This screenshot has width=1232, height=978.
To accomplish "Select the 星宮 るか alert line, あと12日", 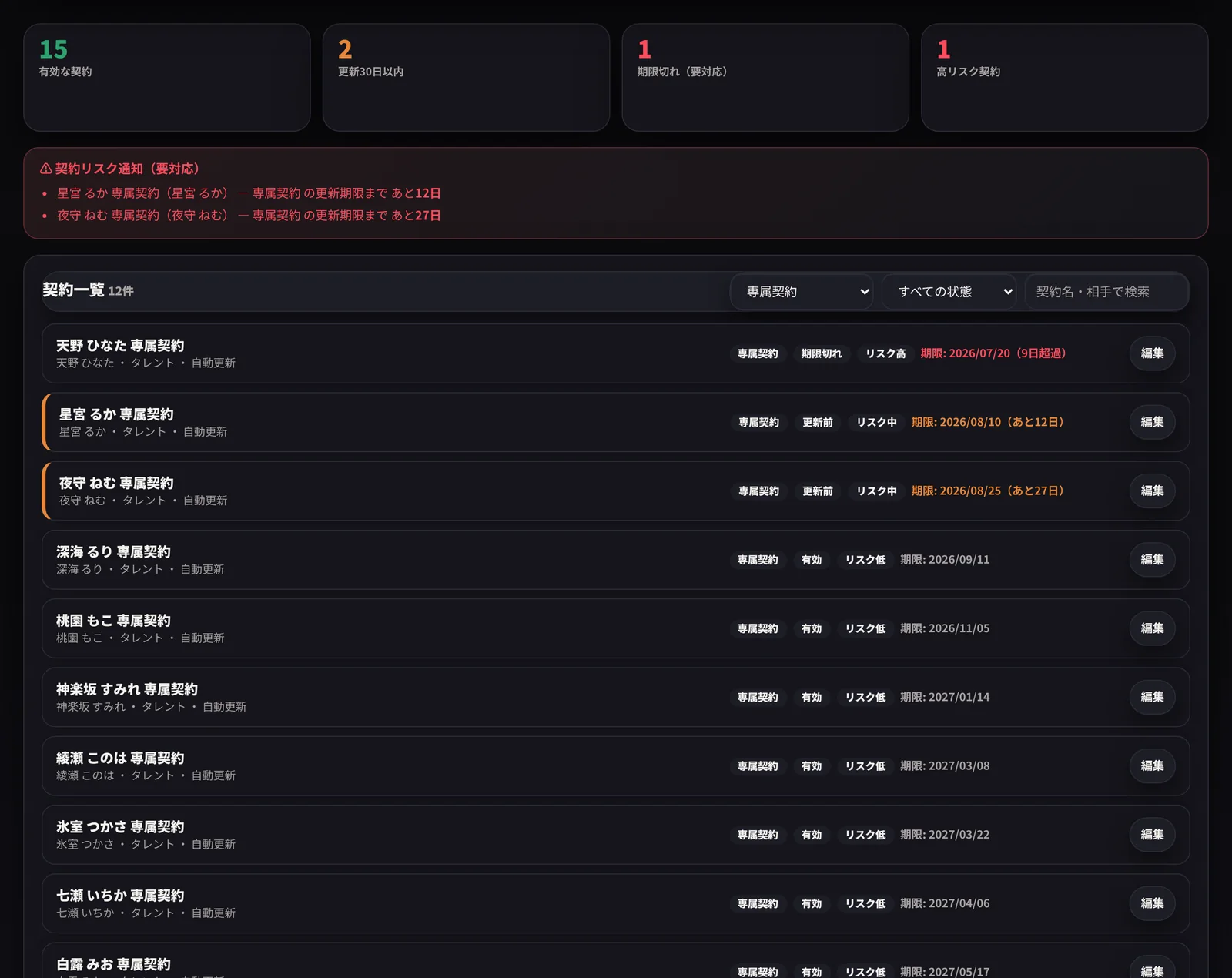I will (249, 193).
